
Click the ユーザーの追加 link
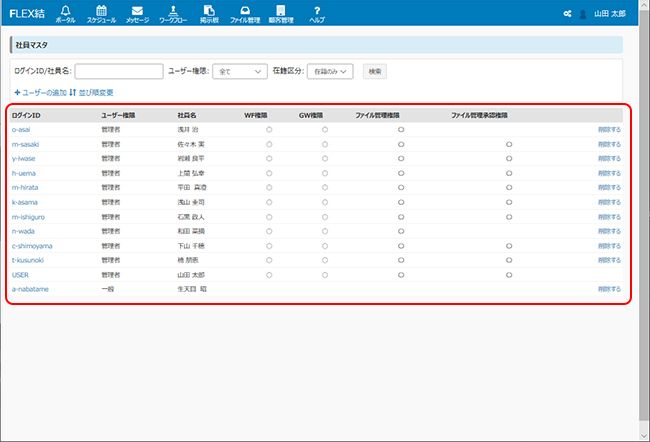click(44, 92)
